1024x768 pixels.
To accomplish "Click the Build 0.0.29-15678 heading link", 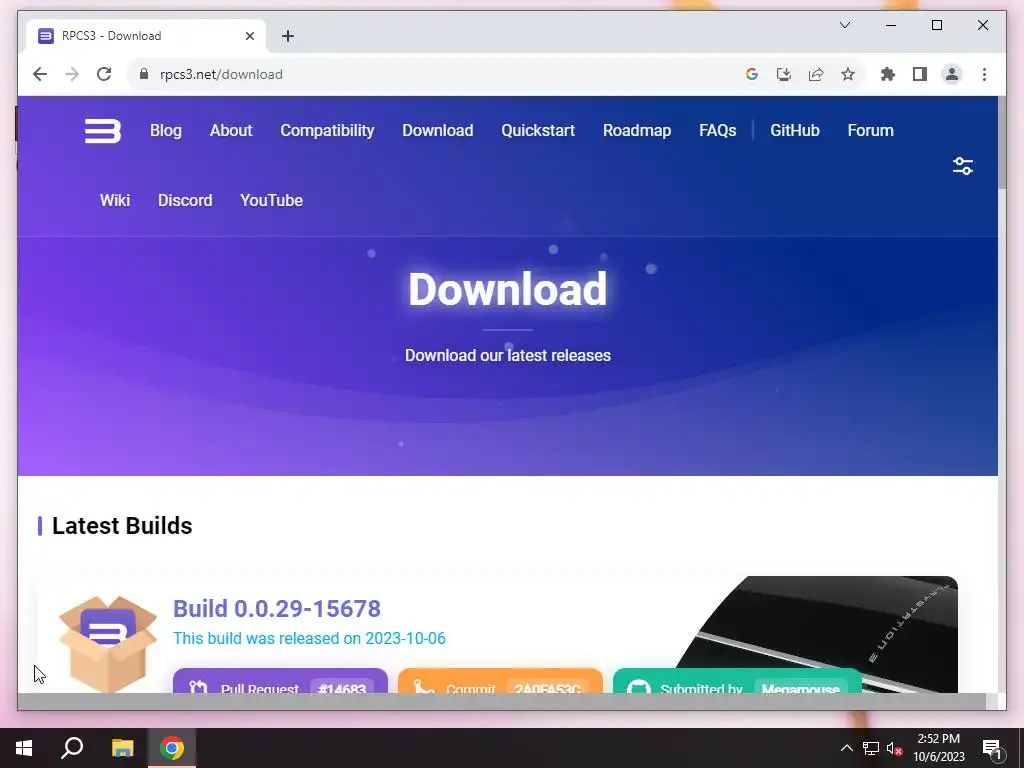I will tap(277, 609).
